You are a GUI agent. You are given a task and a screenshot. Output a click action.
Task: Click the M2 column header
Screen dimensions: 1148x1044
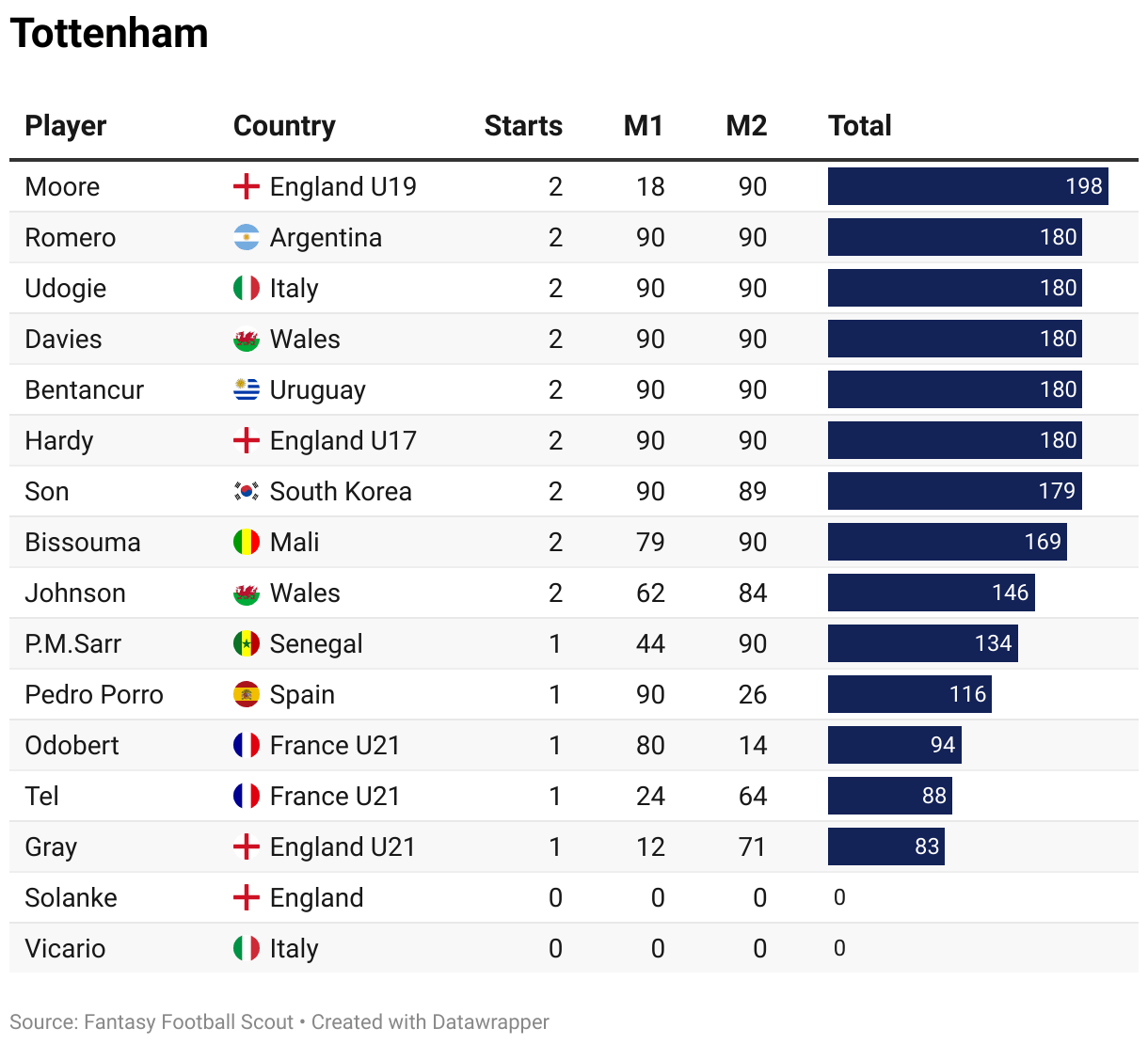point(746,126)
